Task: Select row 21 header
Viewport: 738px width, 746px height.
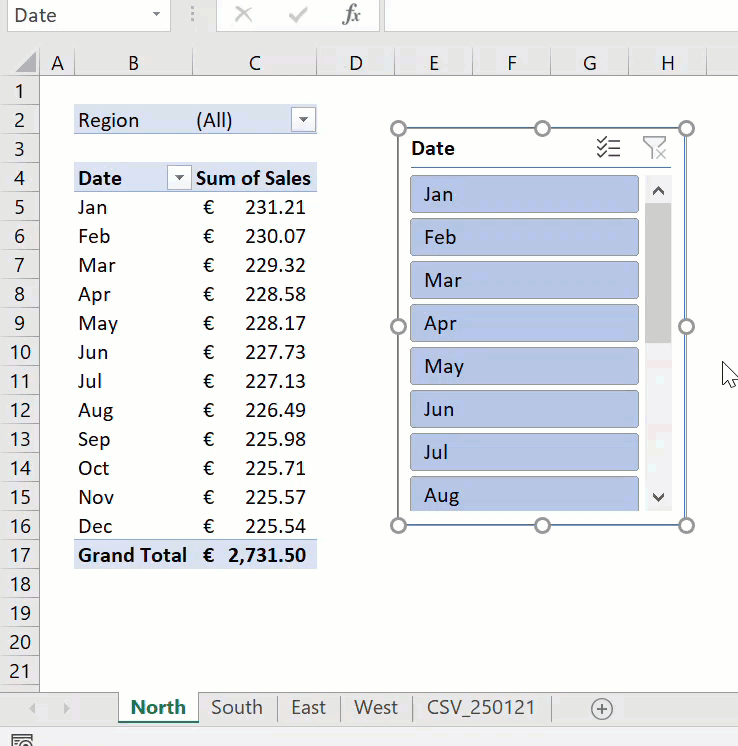Action: coord(20,671)
